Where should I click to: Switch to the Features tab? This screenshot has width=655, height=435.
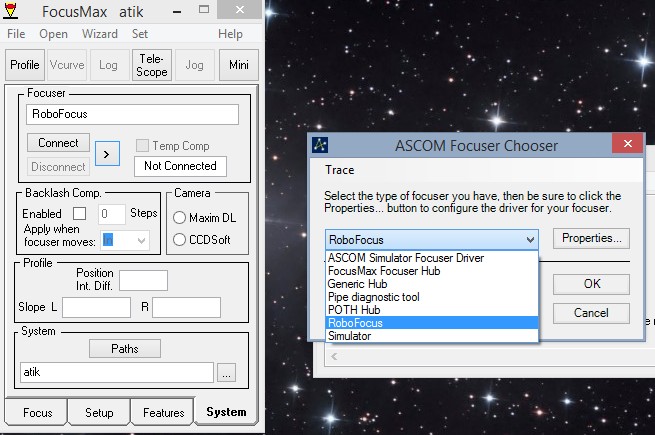pyautogui.click(x=163, y=412)
